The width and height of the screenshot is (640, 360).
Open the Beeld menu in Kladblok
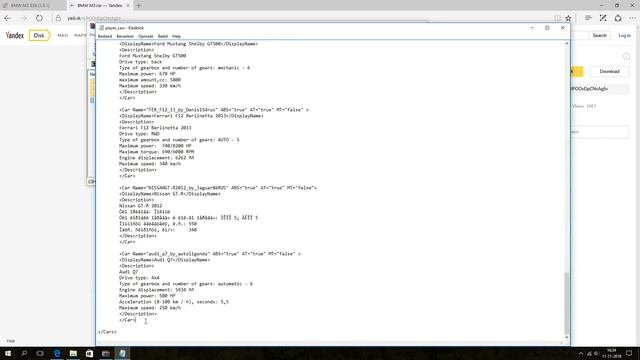coord(163,36)
